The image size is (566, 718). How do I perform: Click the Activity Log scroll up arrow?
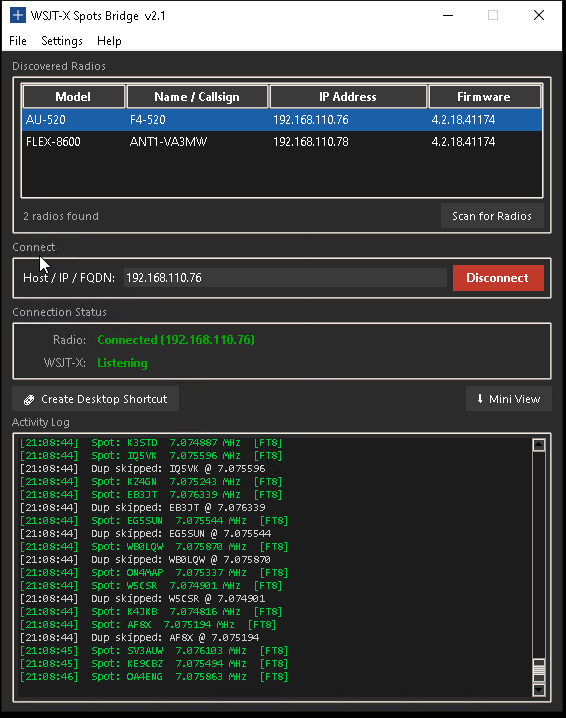[x=539, y=445]
